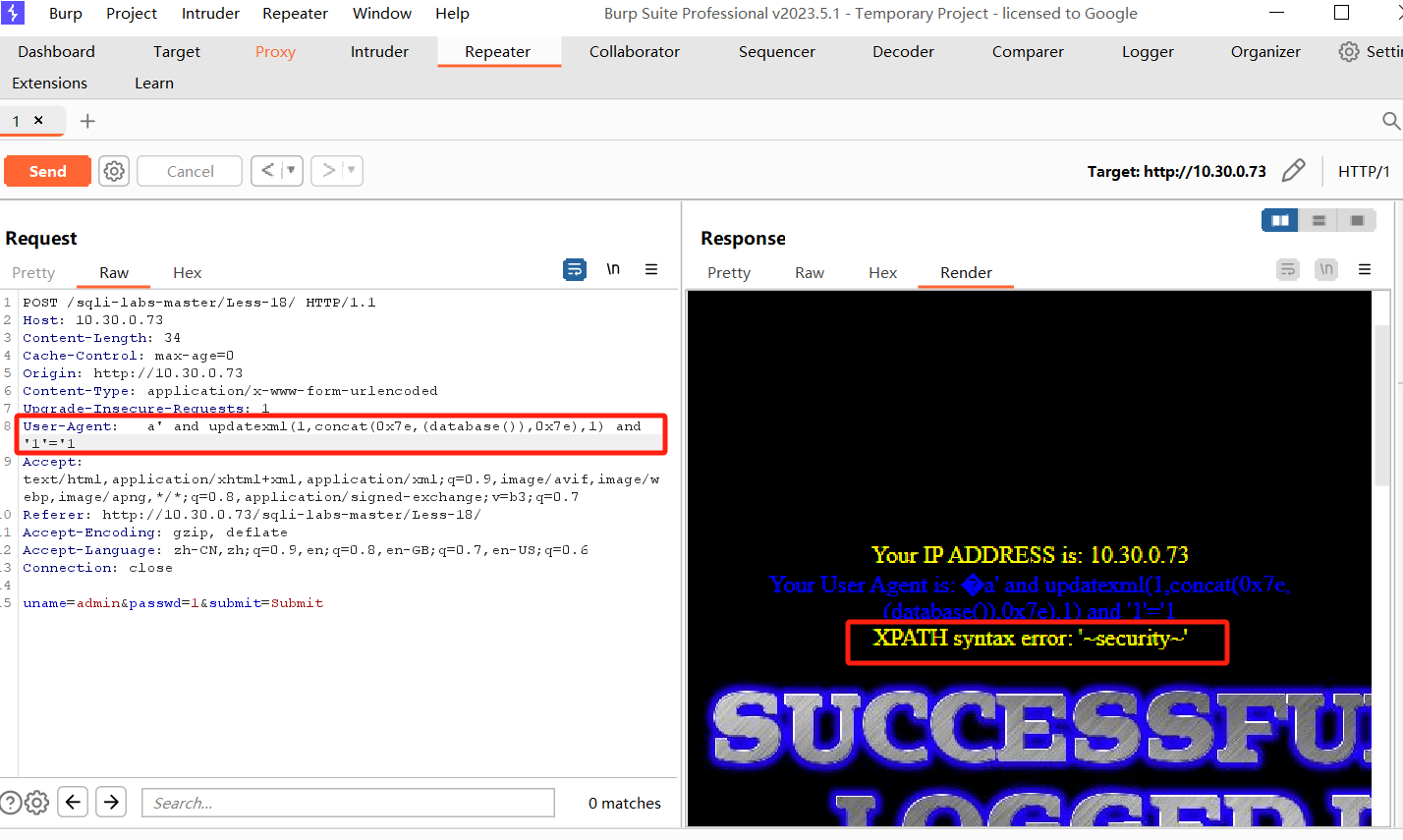Open Request editor options menu

click(651, 269)
